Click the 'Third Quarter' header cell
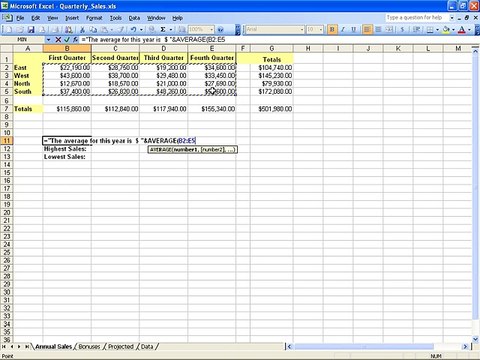The width and height of the screenshot is (480, 360). click(x=163, y=58)
